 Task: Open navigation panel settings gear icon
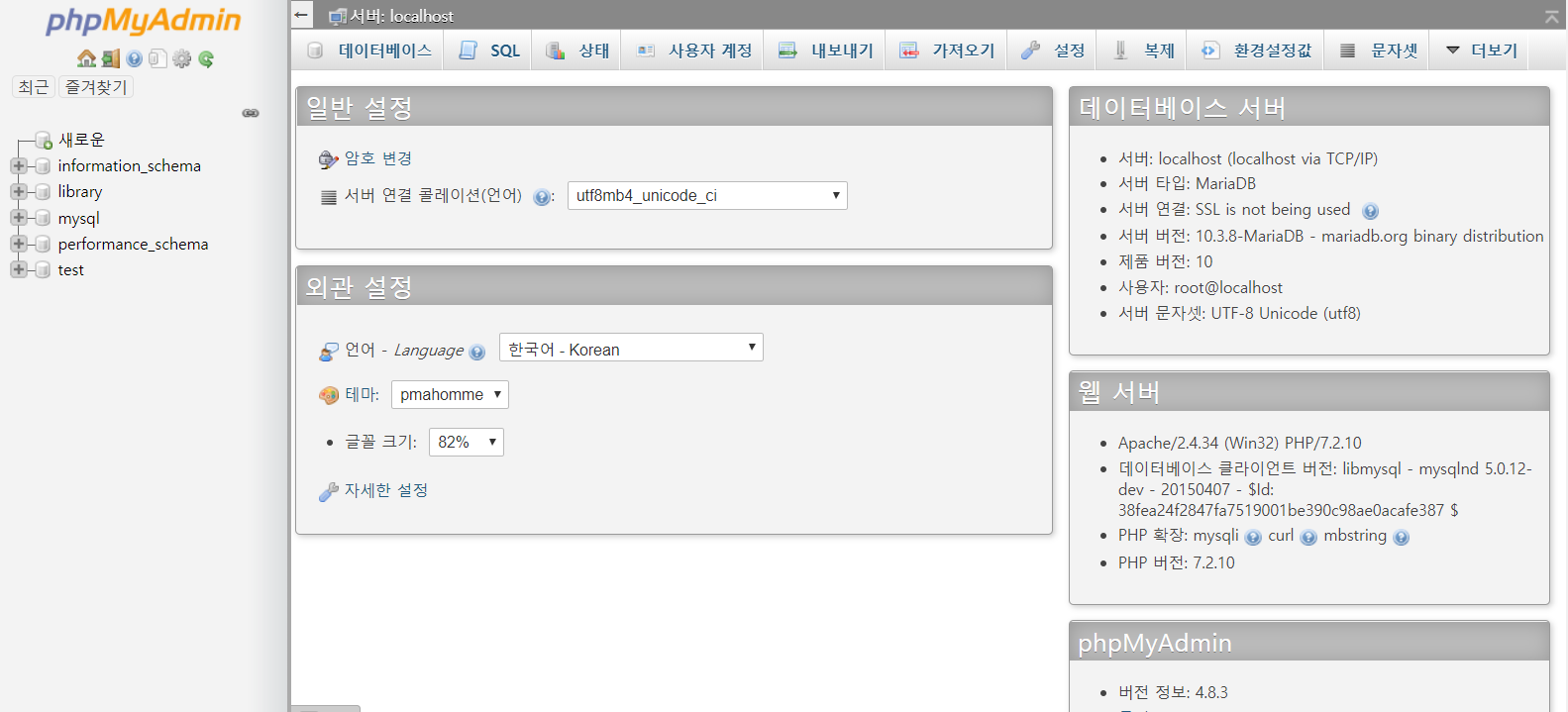click(x=181, y=58)
